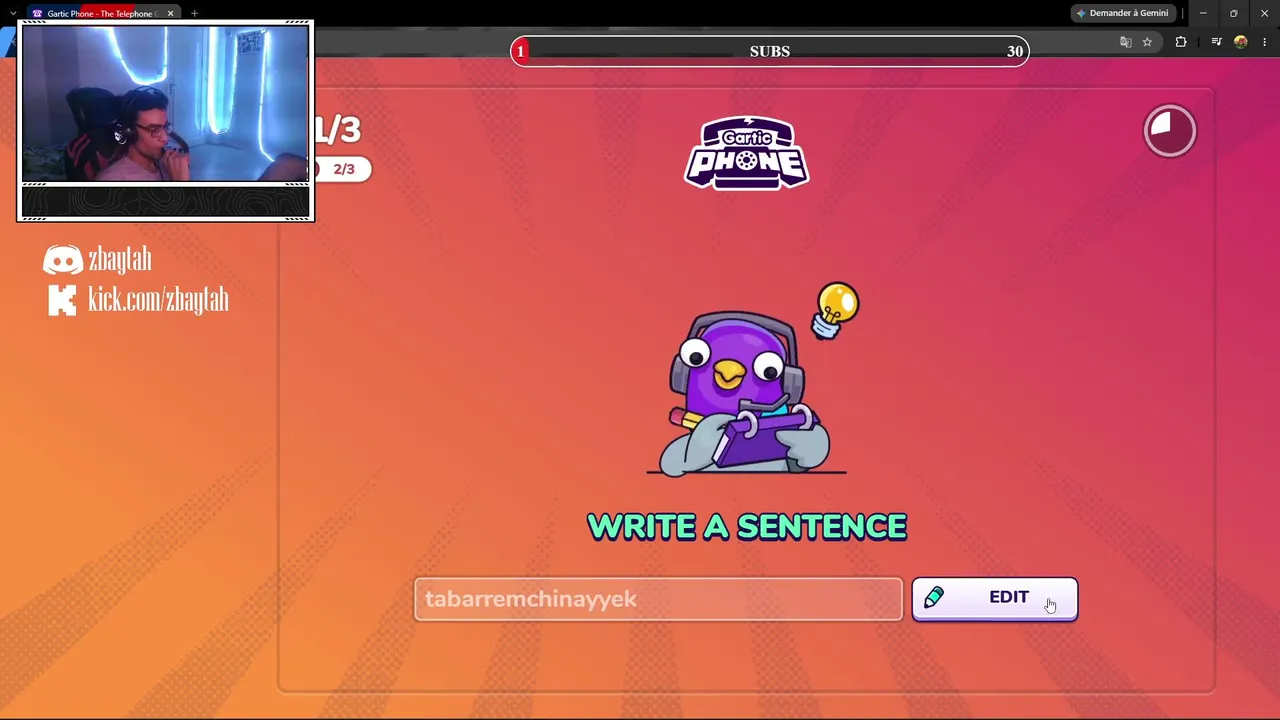Expand the tab search dropdown arrow
This screenshot has height=720, width=1280.
click(13, 13)
